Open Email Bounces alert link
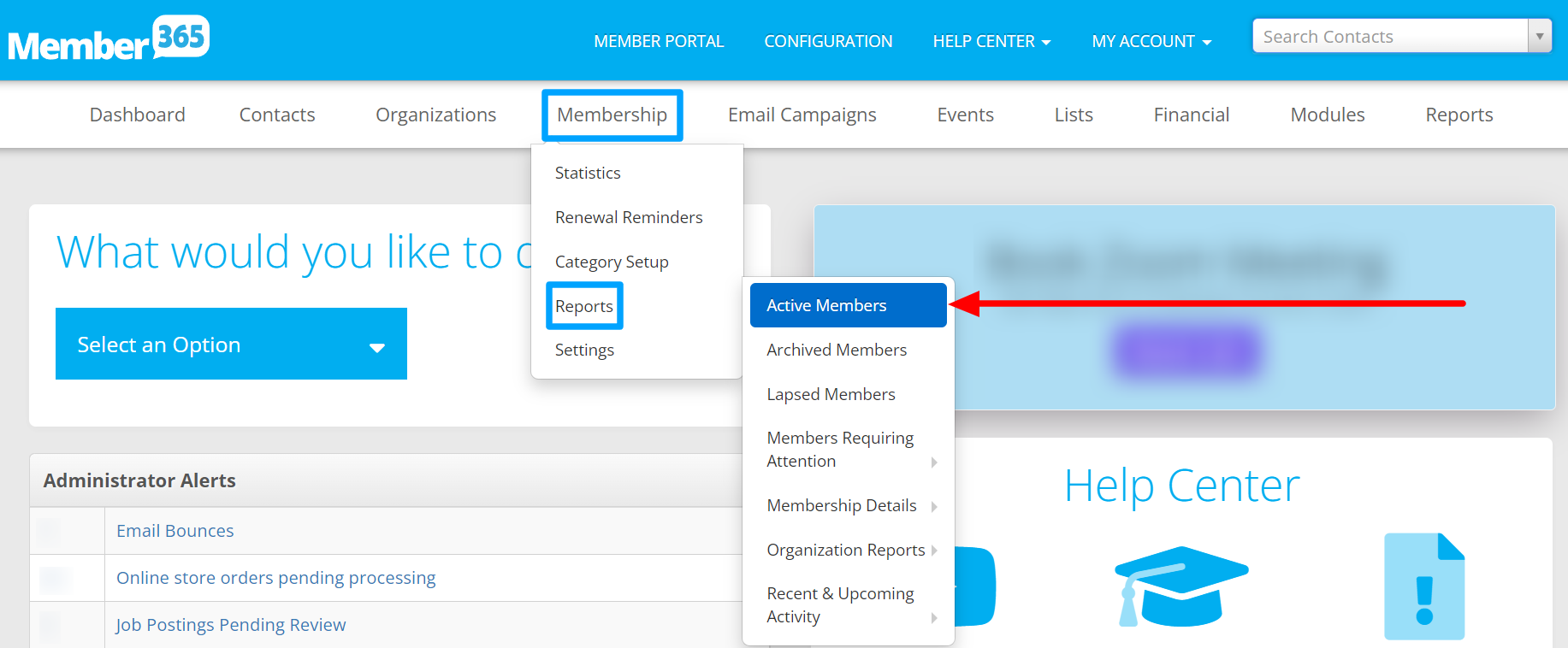The width and height of the screenshot is (1568, 648). point(175,531)
